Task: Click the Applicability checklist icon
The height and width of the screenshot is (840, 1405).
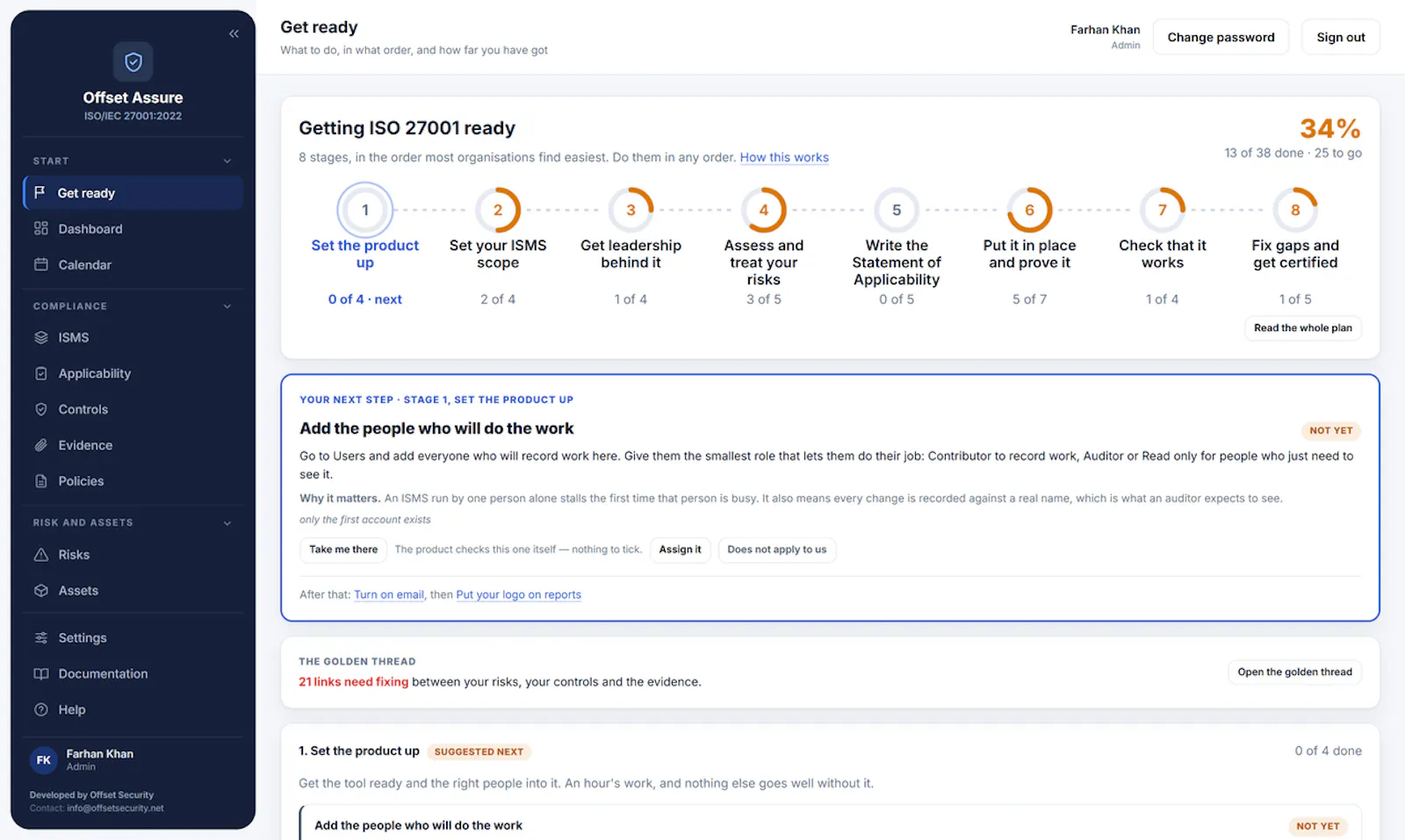Action: [40, 373]
